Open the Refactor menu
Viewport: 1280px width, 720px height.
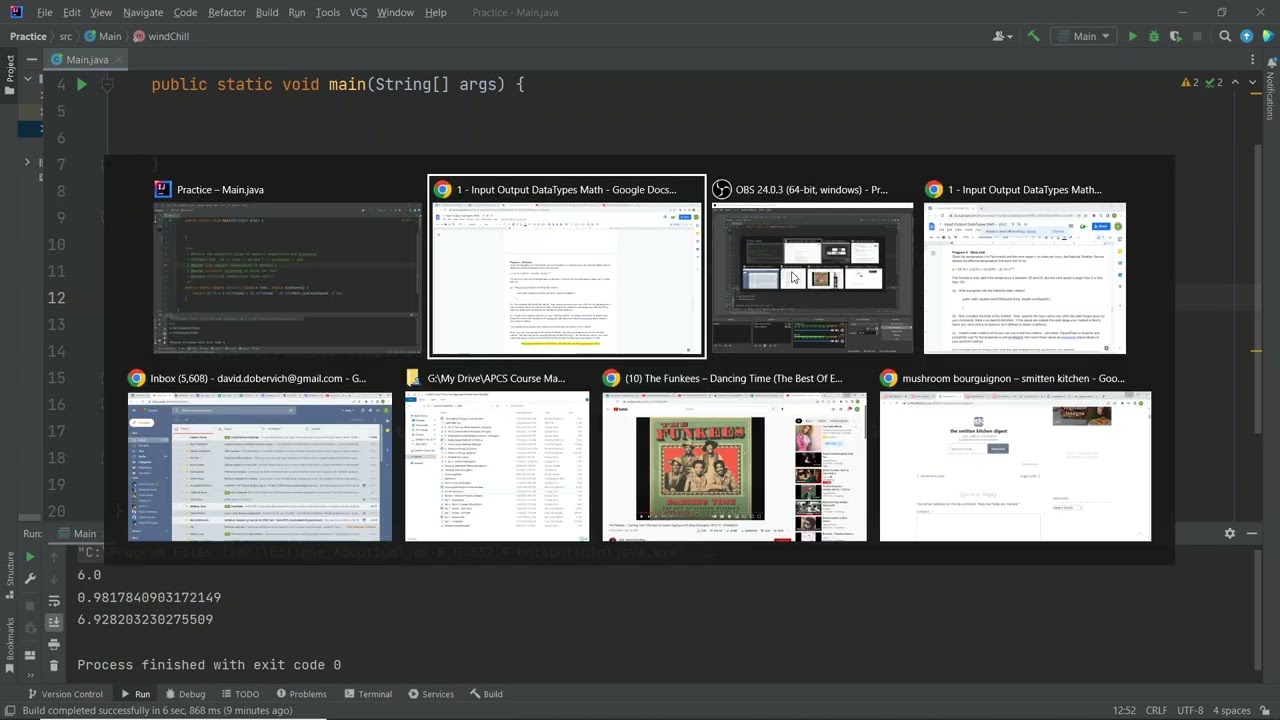[x=227, y=12]
